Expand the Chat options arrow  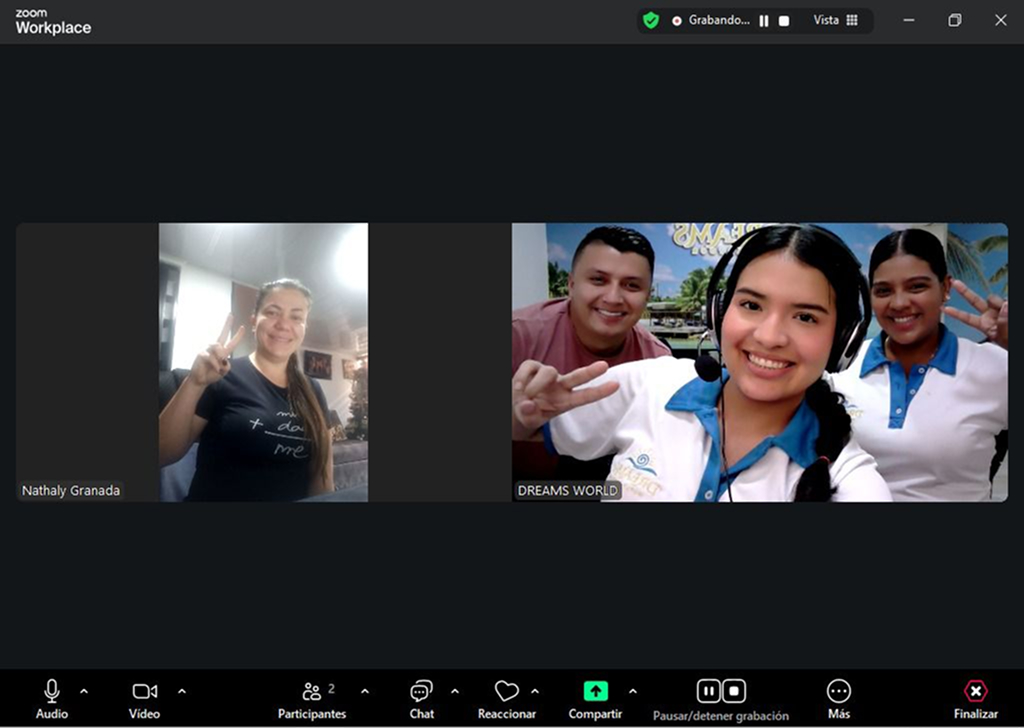click(455, 691)
